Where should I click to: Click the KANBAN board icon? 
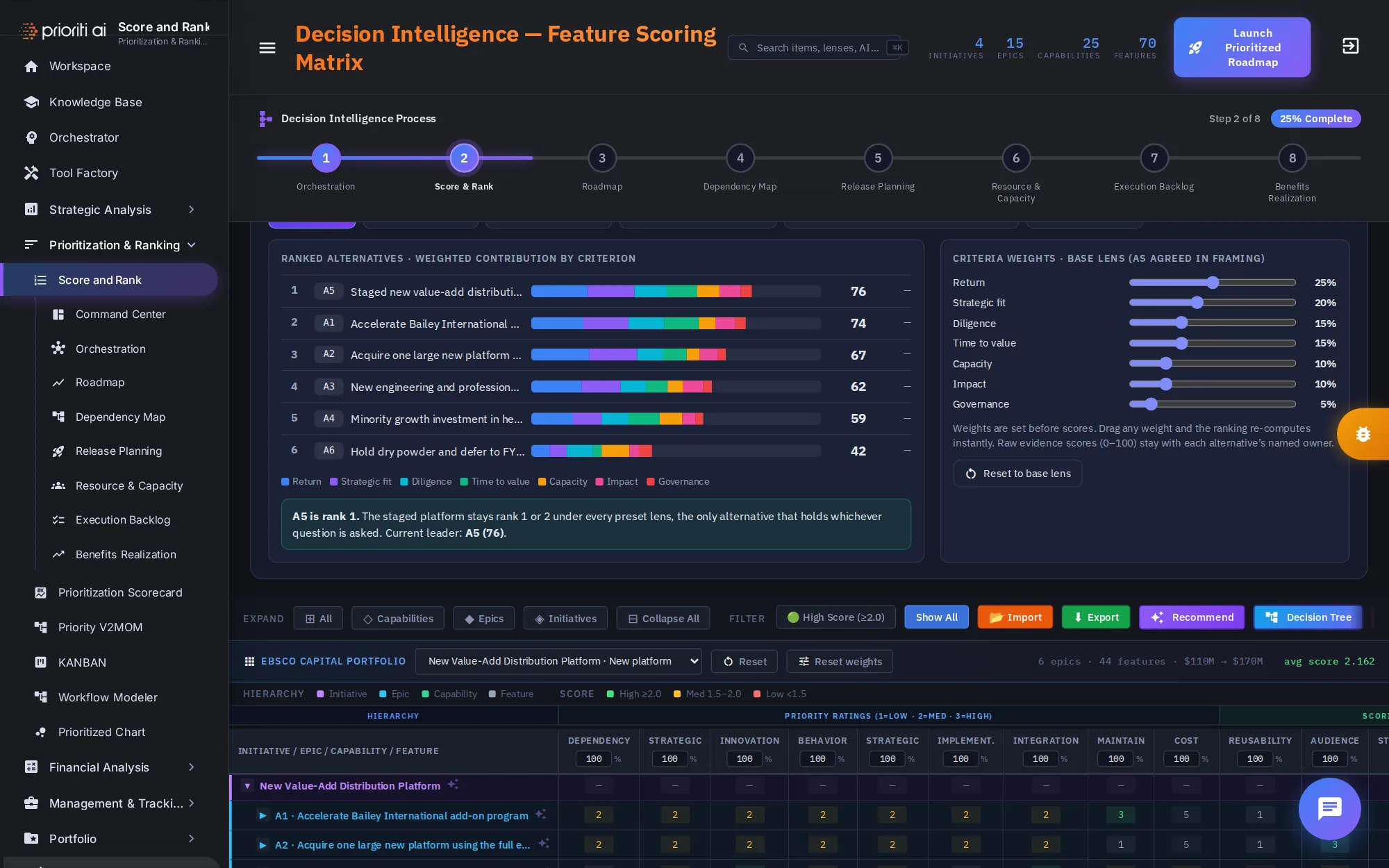(x=41, y=662)
